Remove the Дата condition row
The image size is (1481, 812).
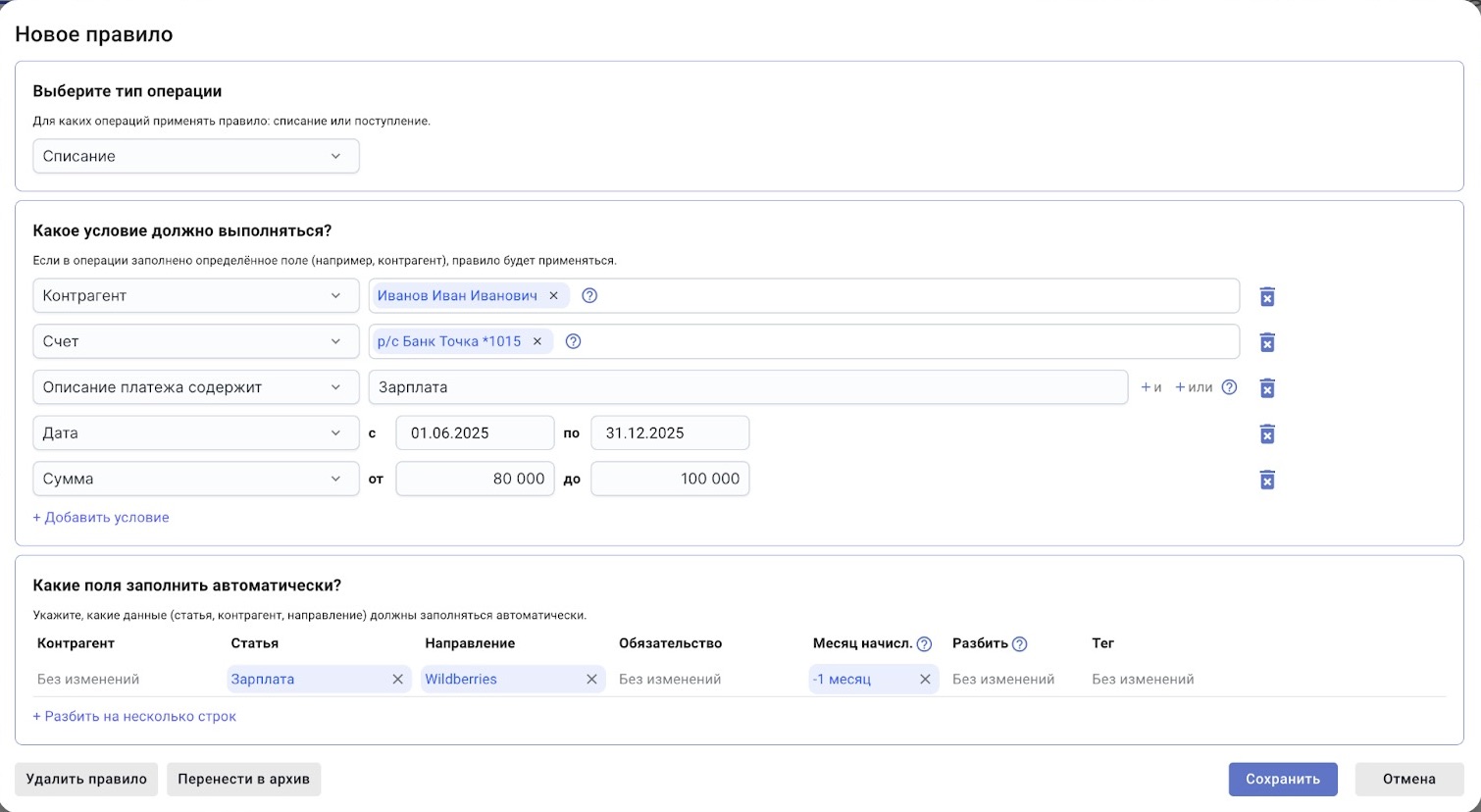[1266, 433]
